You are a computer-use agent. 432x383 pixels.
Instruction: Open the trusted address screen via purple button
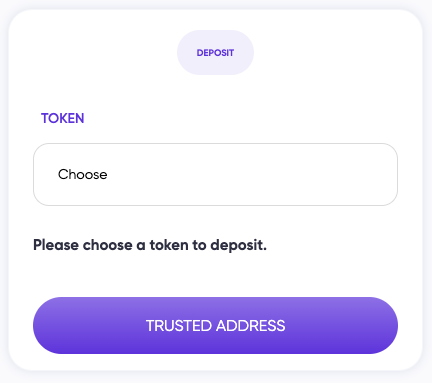click(215, 325)
